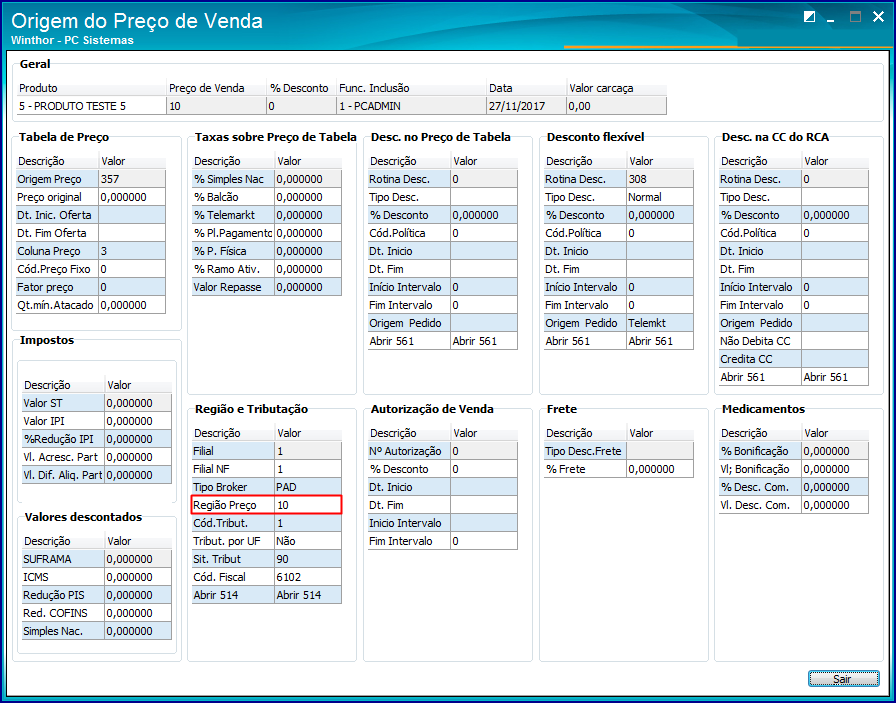Click the 'Não Debita CC' row label

point(760,341)
